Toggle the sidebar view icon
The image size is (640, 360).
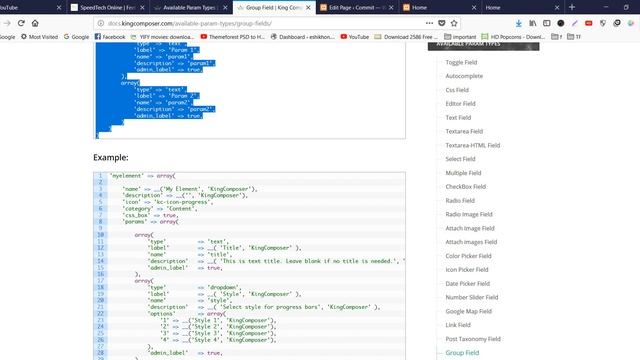click(x=547, y=23)
